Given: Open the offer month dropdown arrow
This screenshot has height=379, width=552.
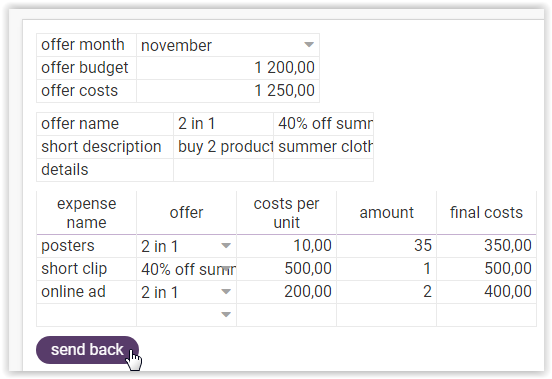Looking at the screenshot, I should (309, 45).
